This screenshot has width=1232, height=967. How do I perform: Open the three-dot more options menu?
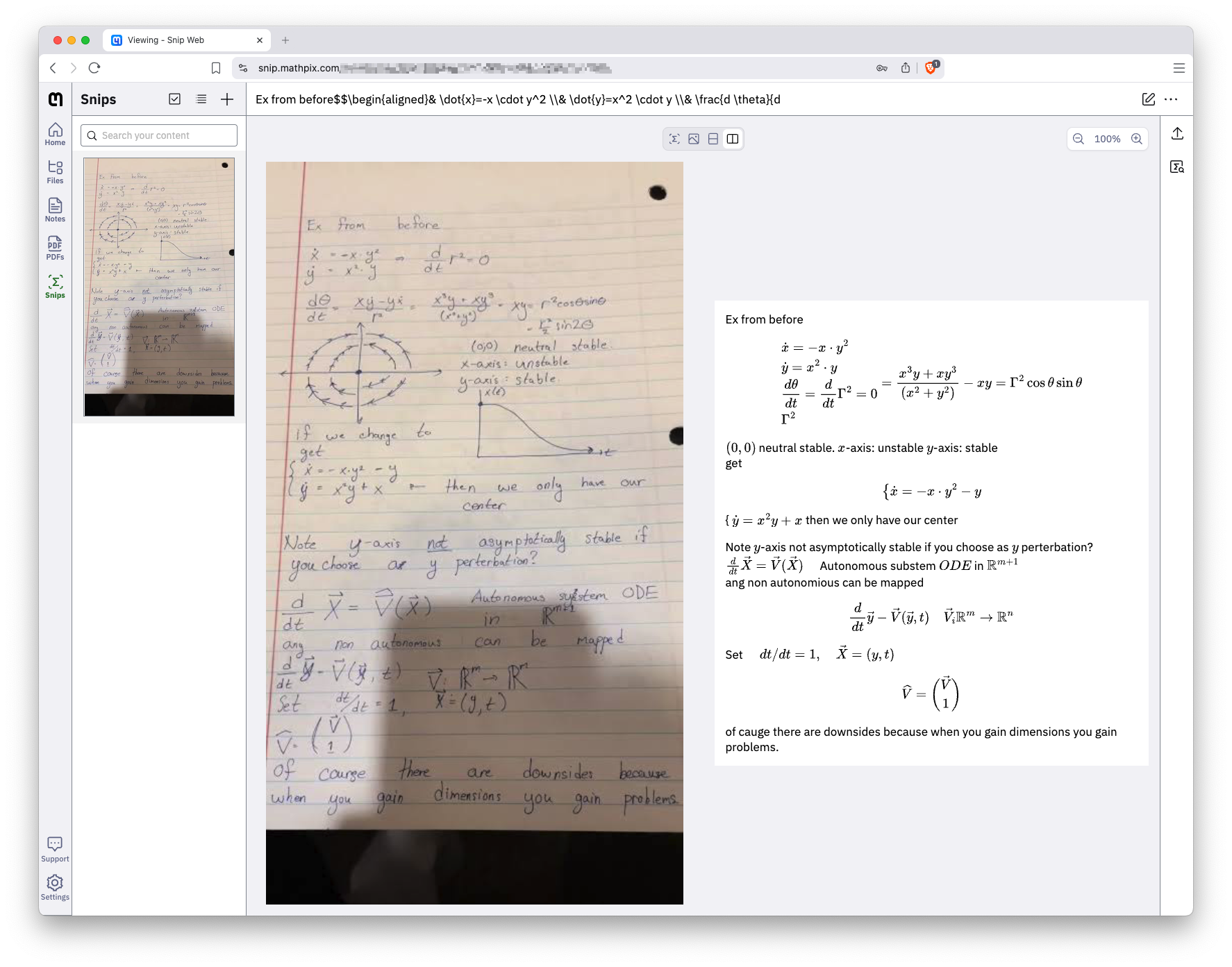[x=1171, y=99]
